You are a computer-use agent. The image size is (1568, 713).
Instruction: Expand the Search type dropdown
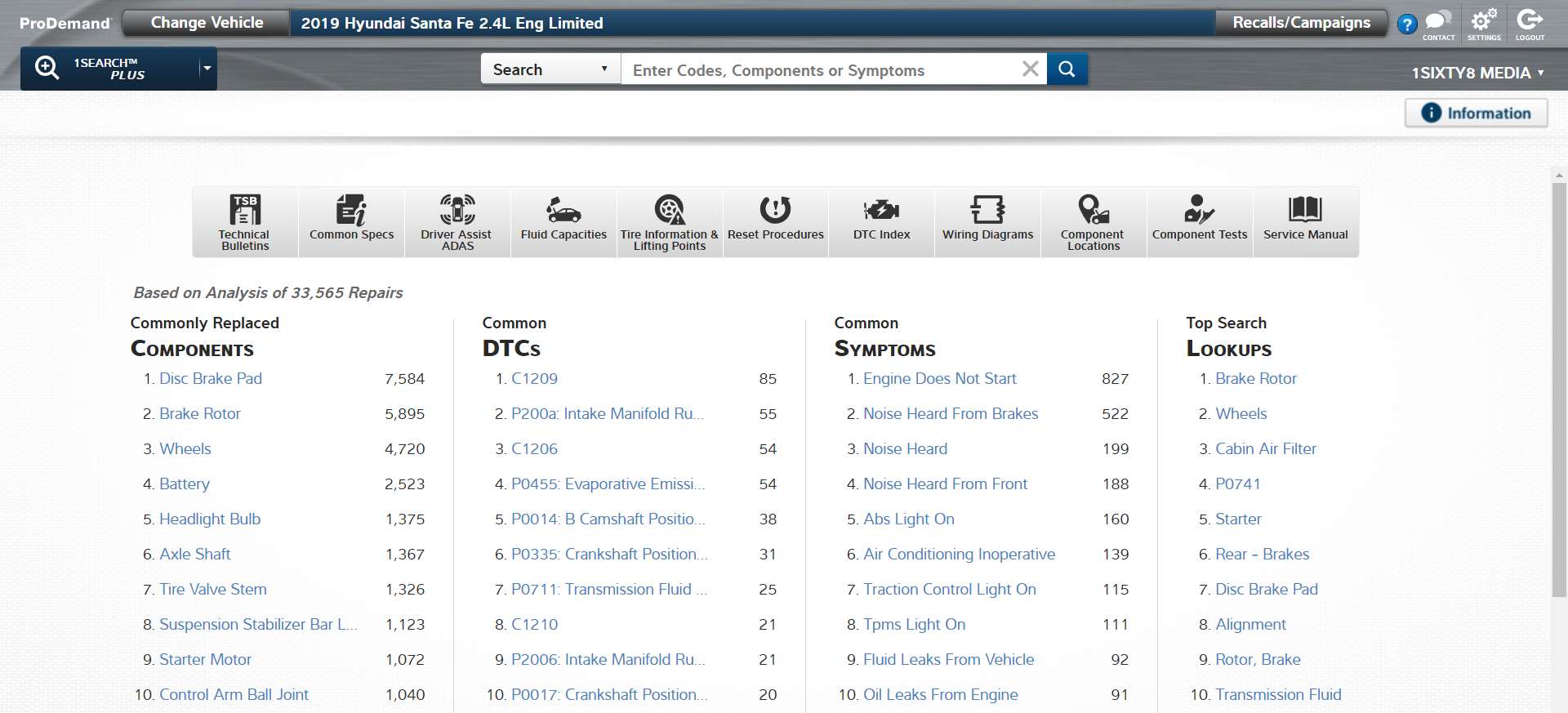click(x=550, y=69)
